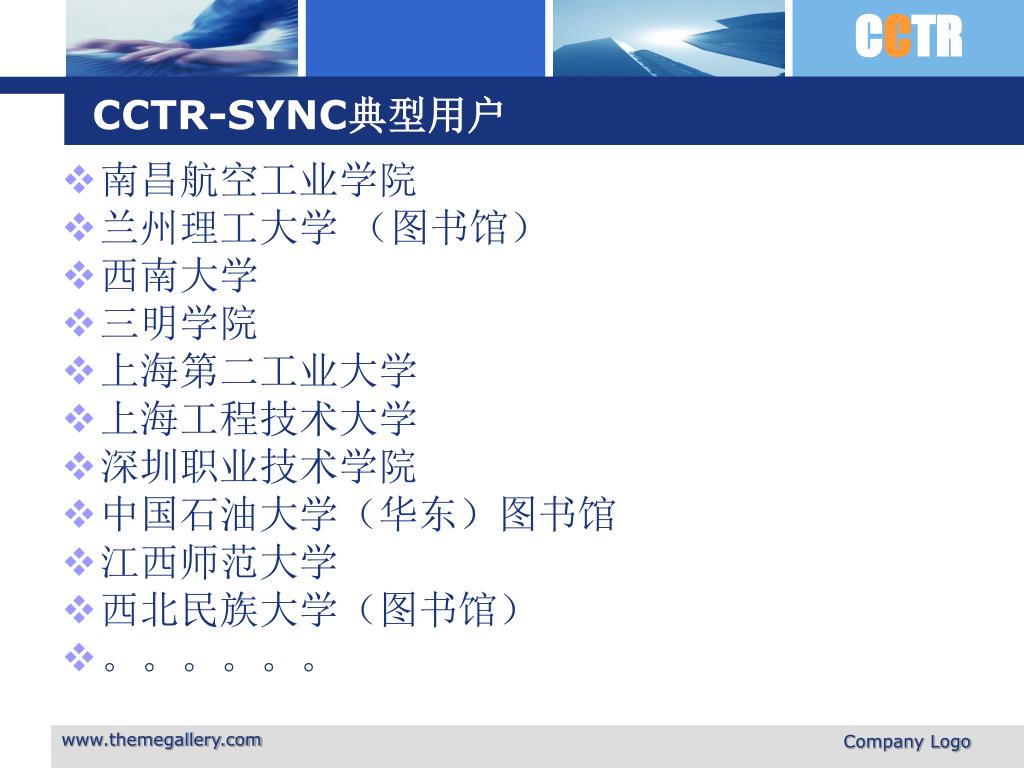Select the line 上海第二工业大学
This screenshot has height=768, width=1024.
coord(259,371)
